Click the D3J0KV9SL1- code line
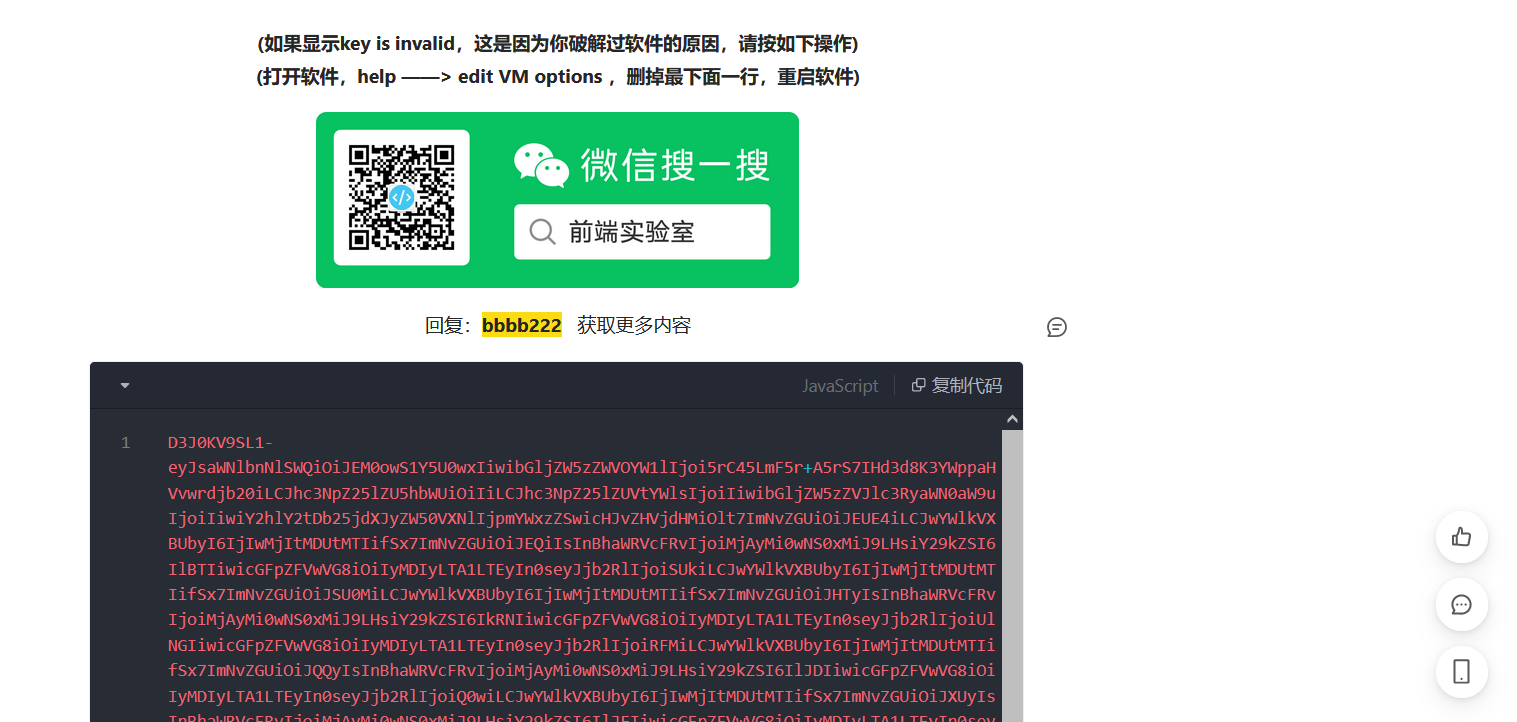 [221, 442]
